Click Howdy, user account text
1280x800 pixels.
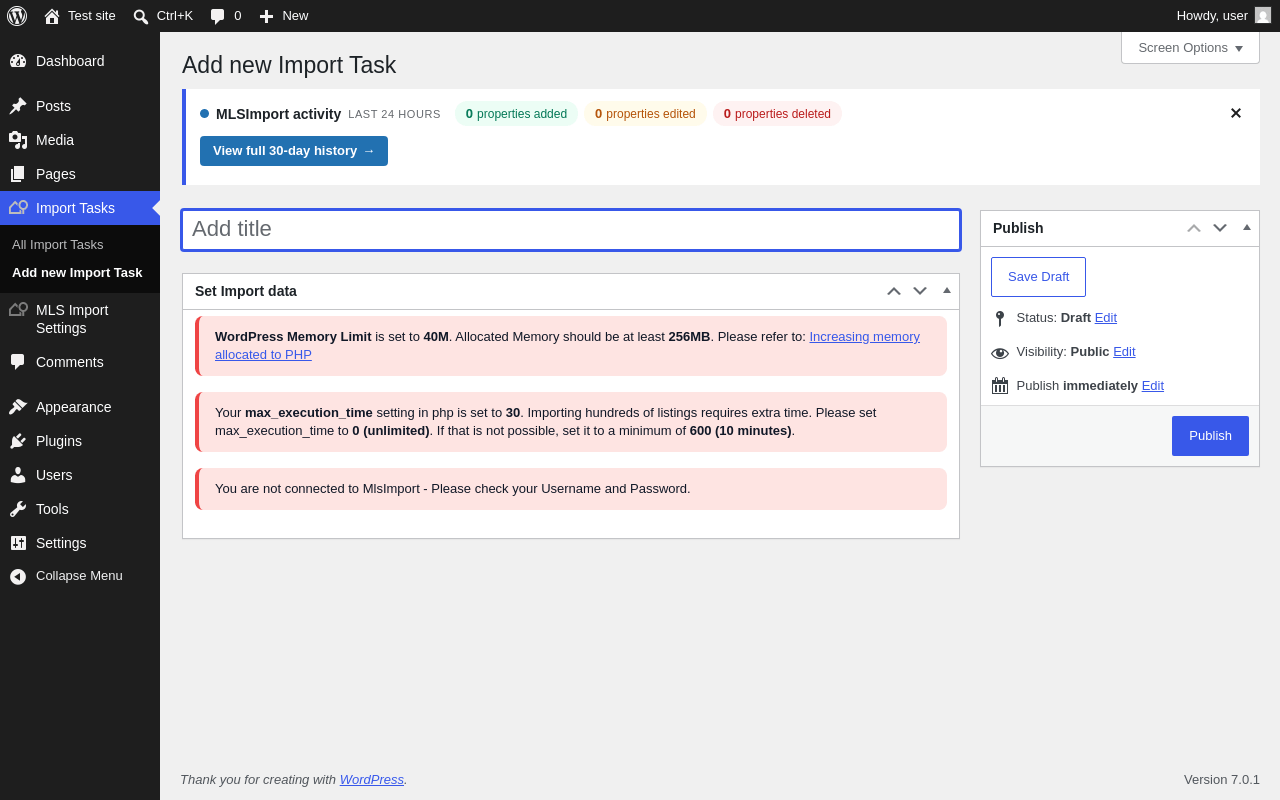1212,15
